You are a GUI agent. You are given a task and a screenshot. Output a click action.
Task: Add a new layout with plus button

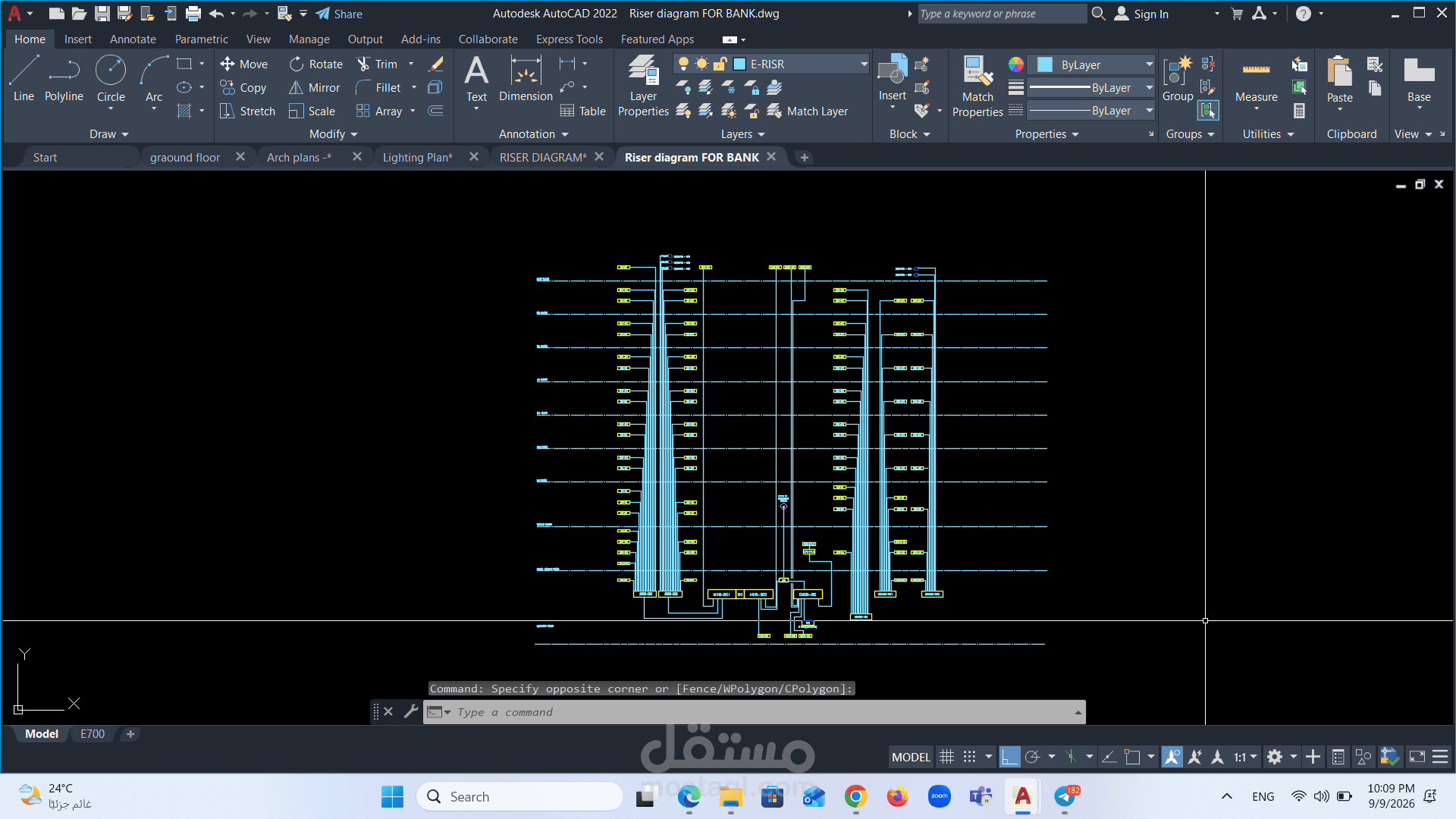point(130,734)
